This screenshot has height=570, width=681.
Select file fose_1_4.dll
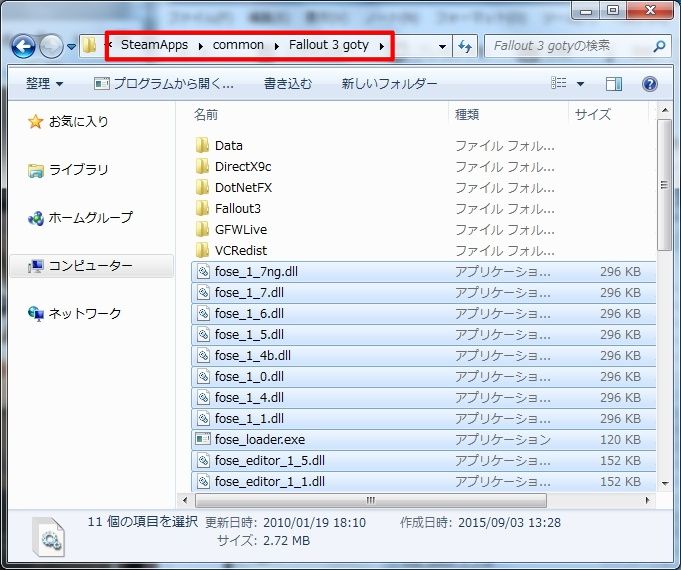click(x=423, y=398)
